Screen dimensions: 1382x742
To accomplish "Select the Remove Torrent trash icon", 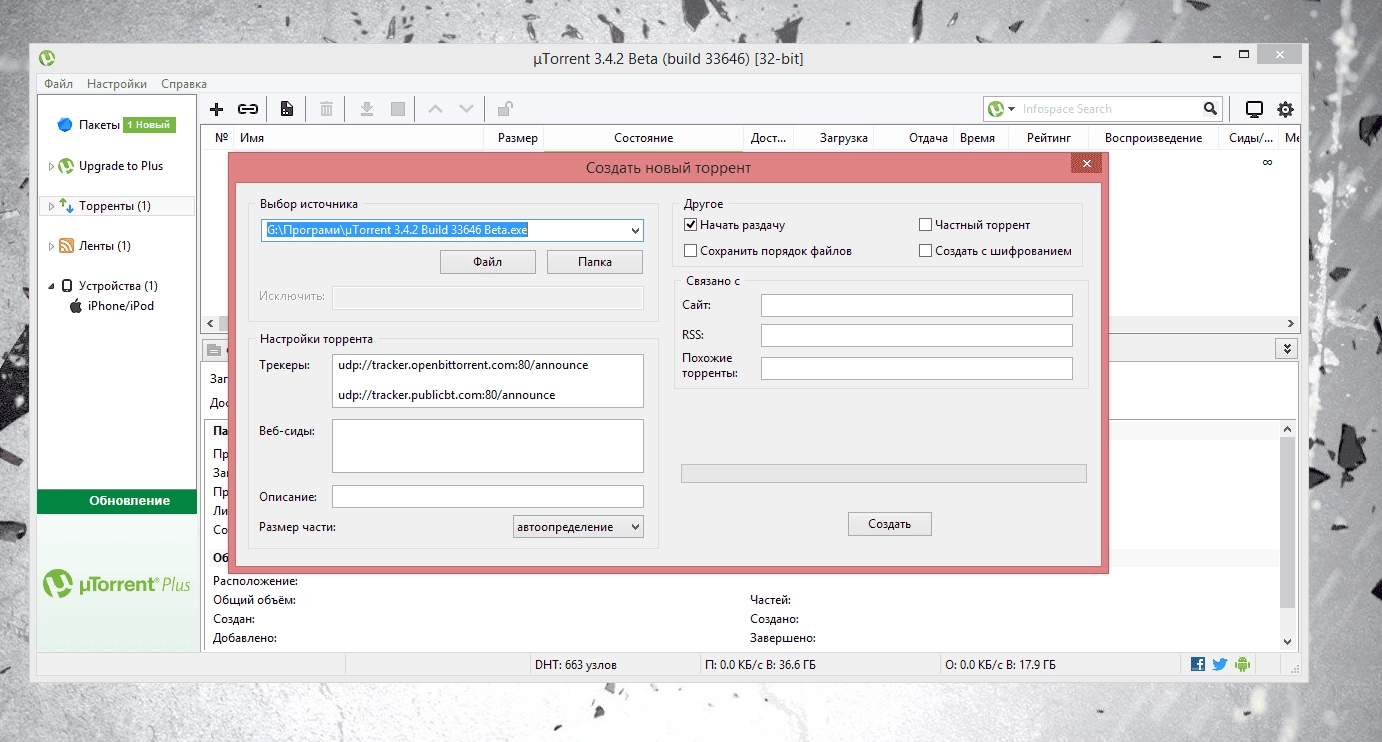I will [x=326, y=108].
